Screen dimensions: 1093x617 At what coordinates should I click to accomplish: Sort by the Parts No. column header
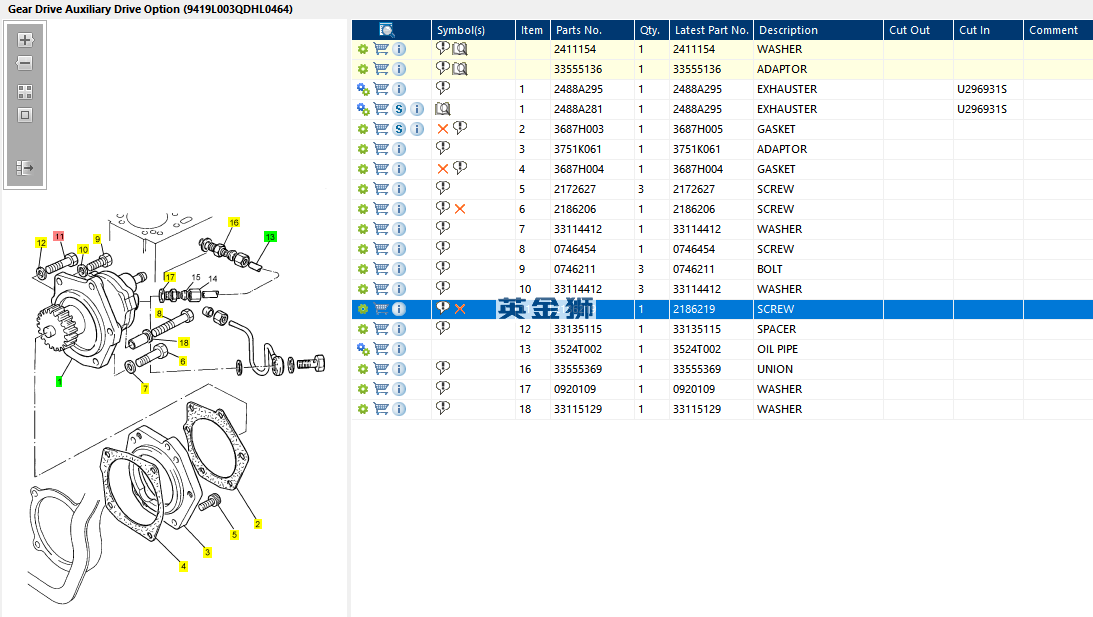pyautogui.click(x=592, y=30)
